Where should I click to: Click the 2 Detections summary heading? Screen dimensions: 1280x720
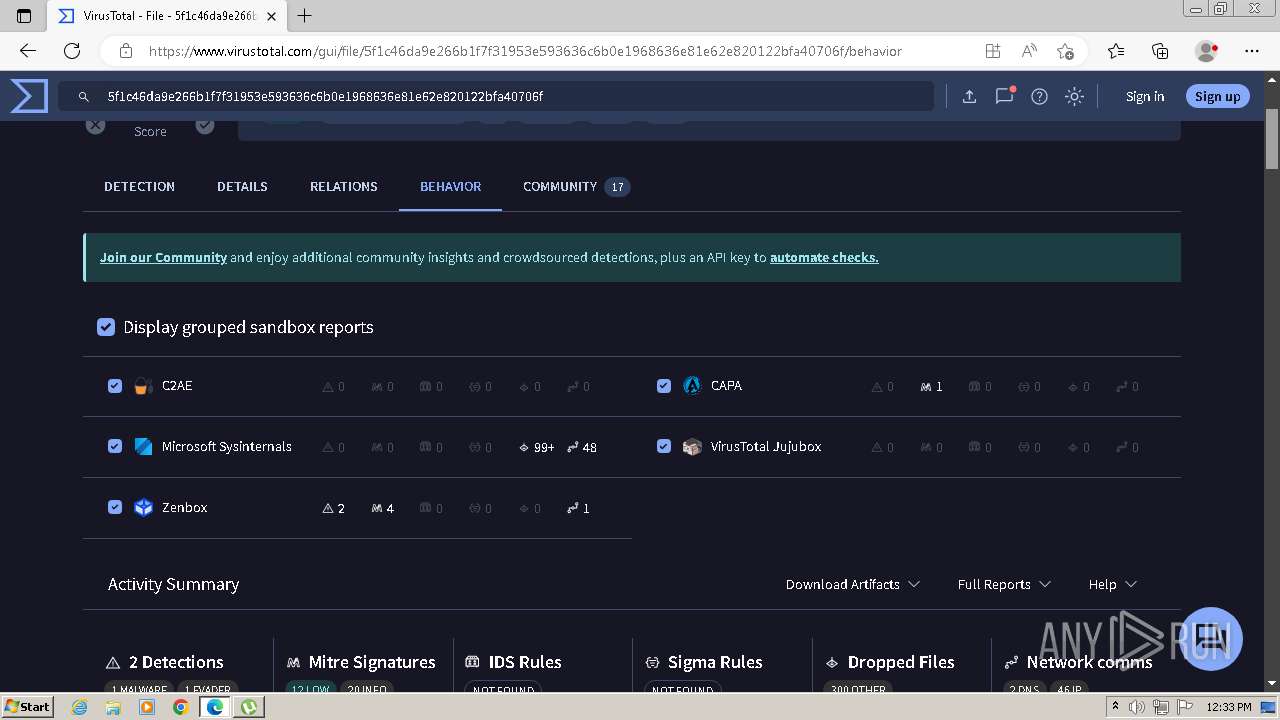click(165, 662)
